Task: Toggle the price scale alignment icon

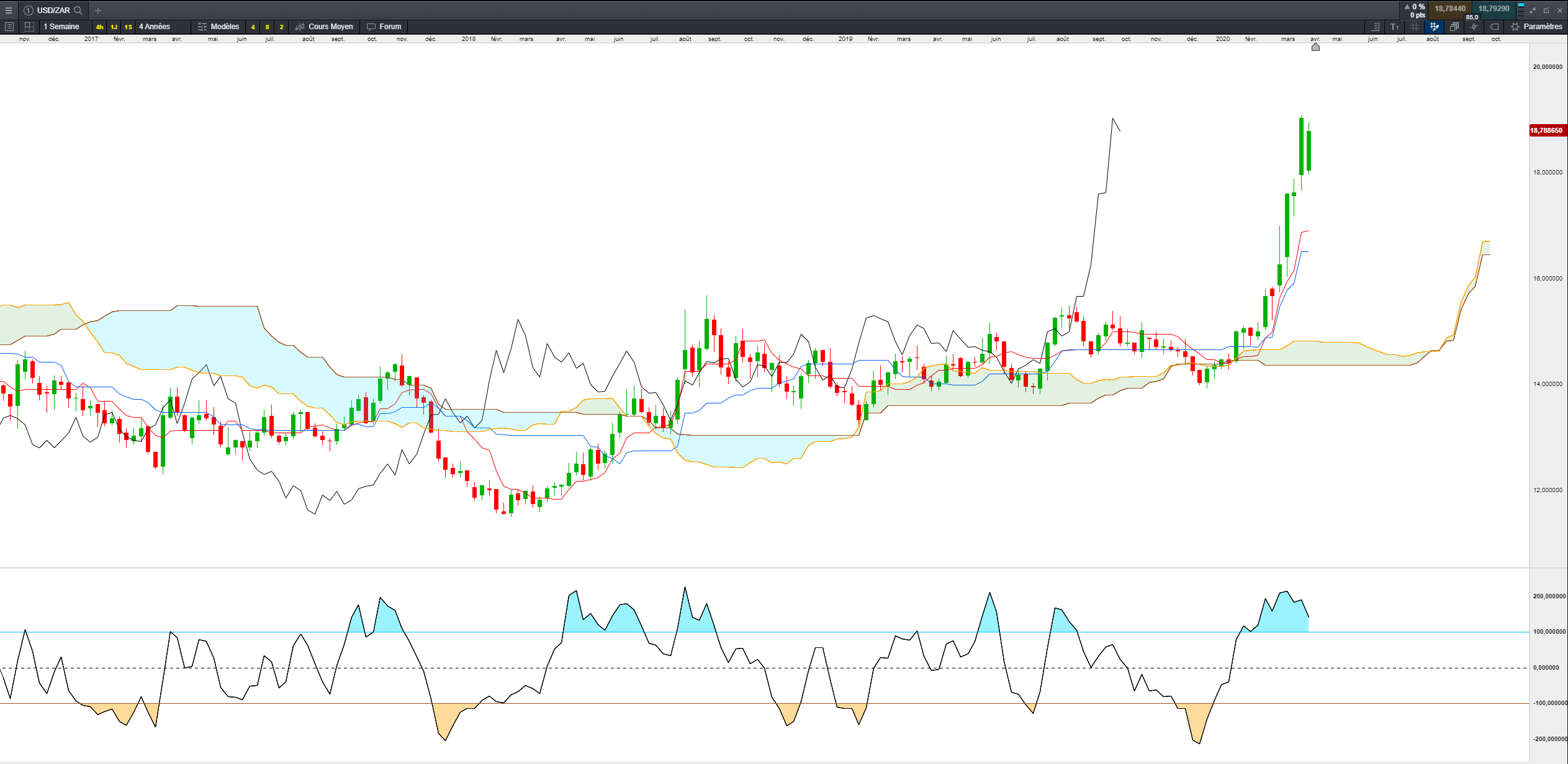Action: [x=1375, y=27]
